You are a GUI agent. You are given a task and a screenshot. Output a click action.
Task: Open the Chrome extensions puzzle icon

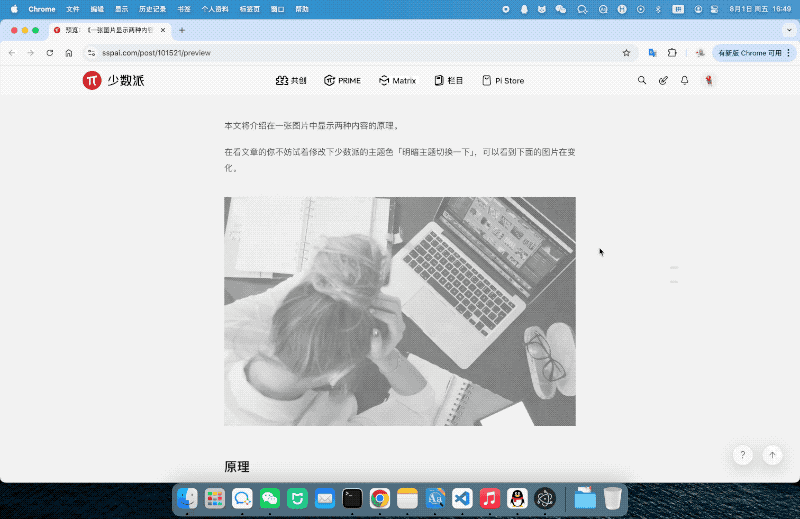click(x=672, y=53)
